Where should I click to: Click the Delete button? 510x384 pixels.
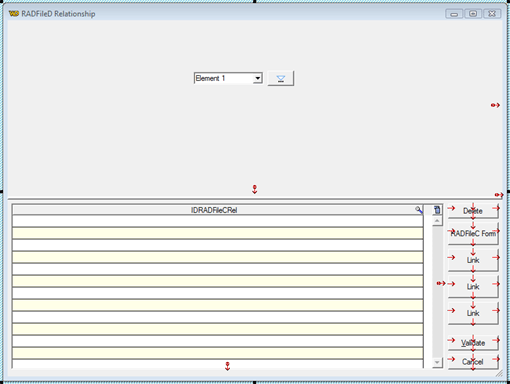tap(473, 211)
